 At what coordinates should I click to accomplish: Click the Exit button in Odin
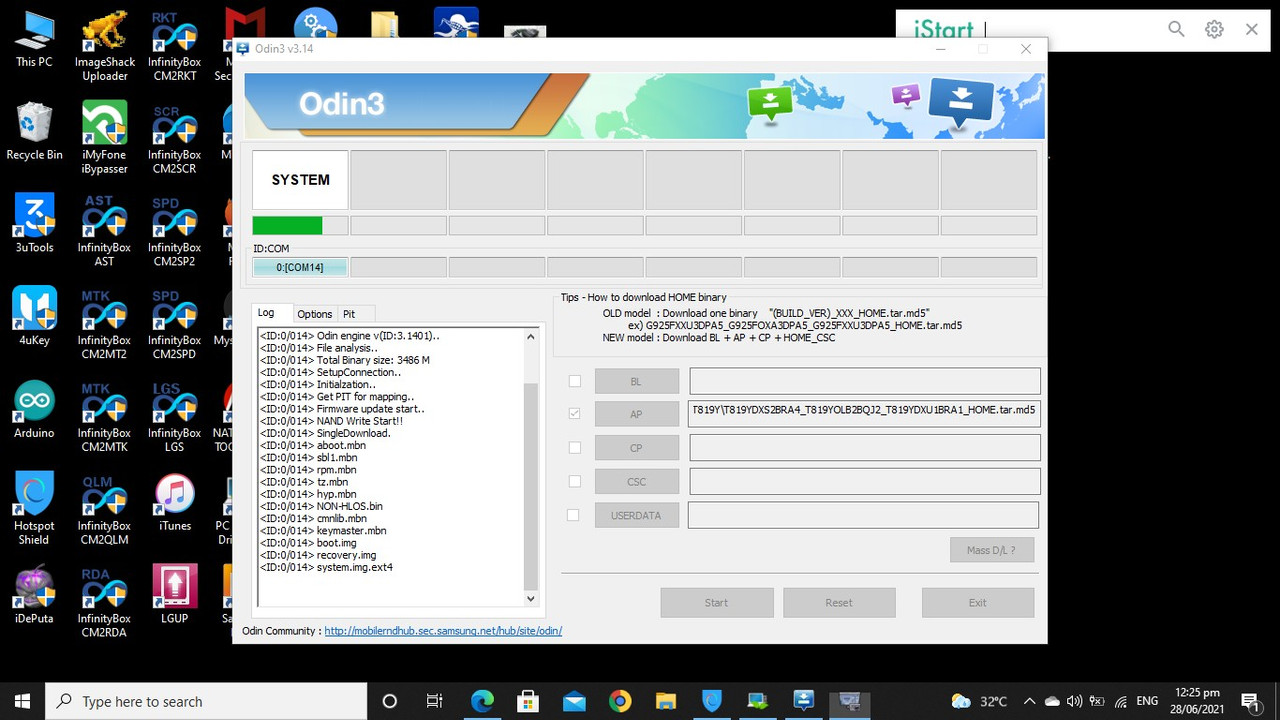pyautogui.click(x=978, y=602)
